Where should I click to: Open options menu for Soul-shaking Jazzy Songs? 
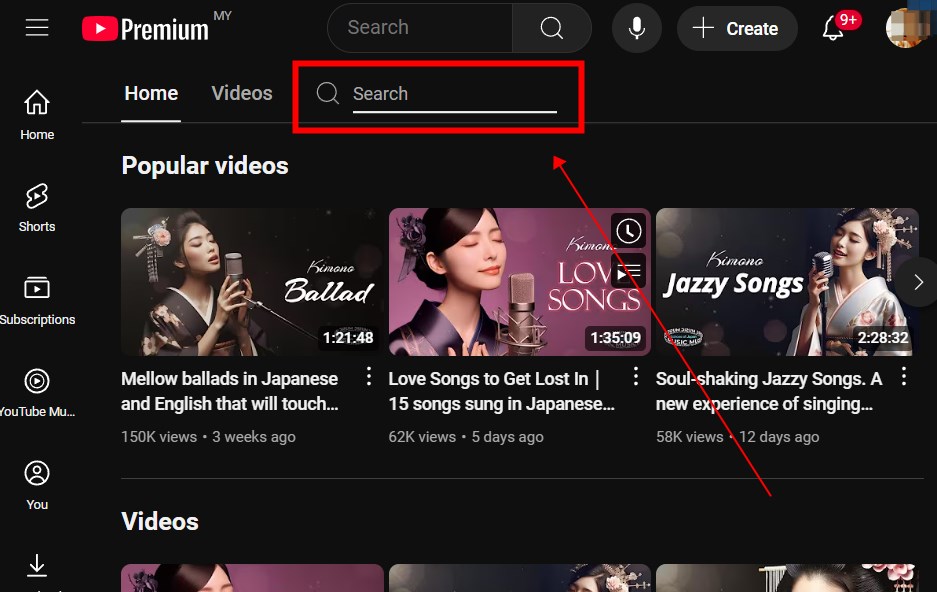coord(904,377)
